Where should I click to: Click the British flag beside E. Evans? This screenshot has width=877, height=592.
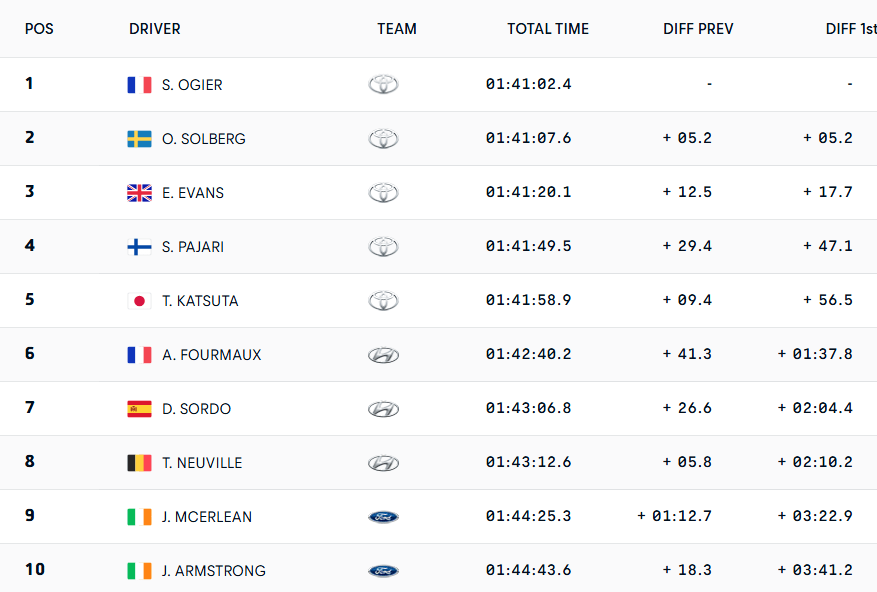139,193
